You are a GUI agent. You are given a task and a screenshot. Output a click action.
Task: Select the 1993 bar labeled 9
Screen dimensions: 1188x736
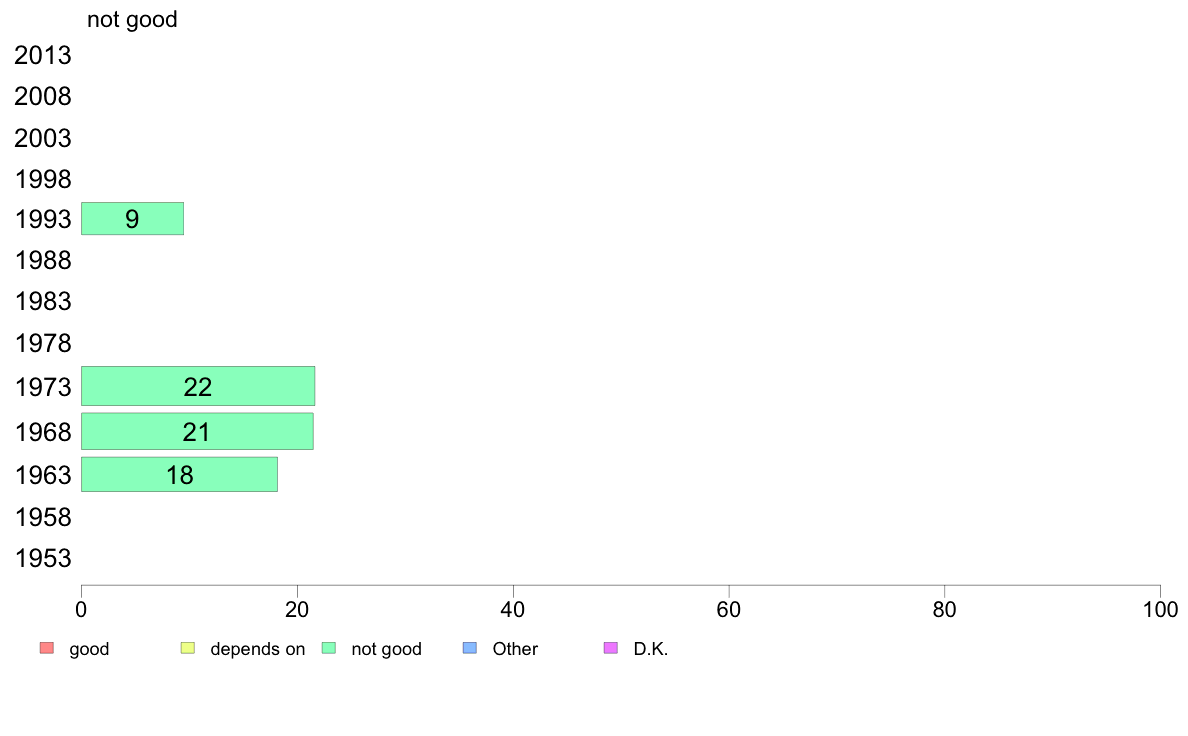[x=133, y=218]
